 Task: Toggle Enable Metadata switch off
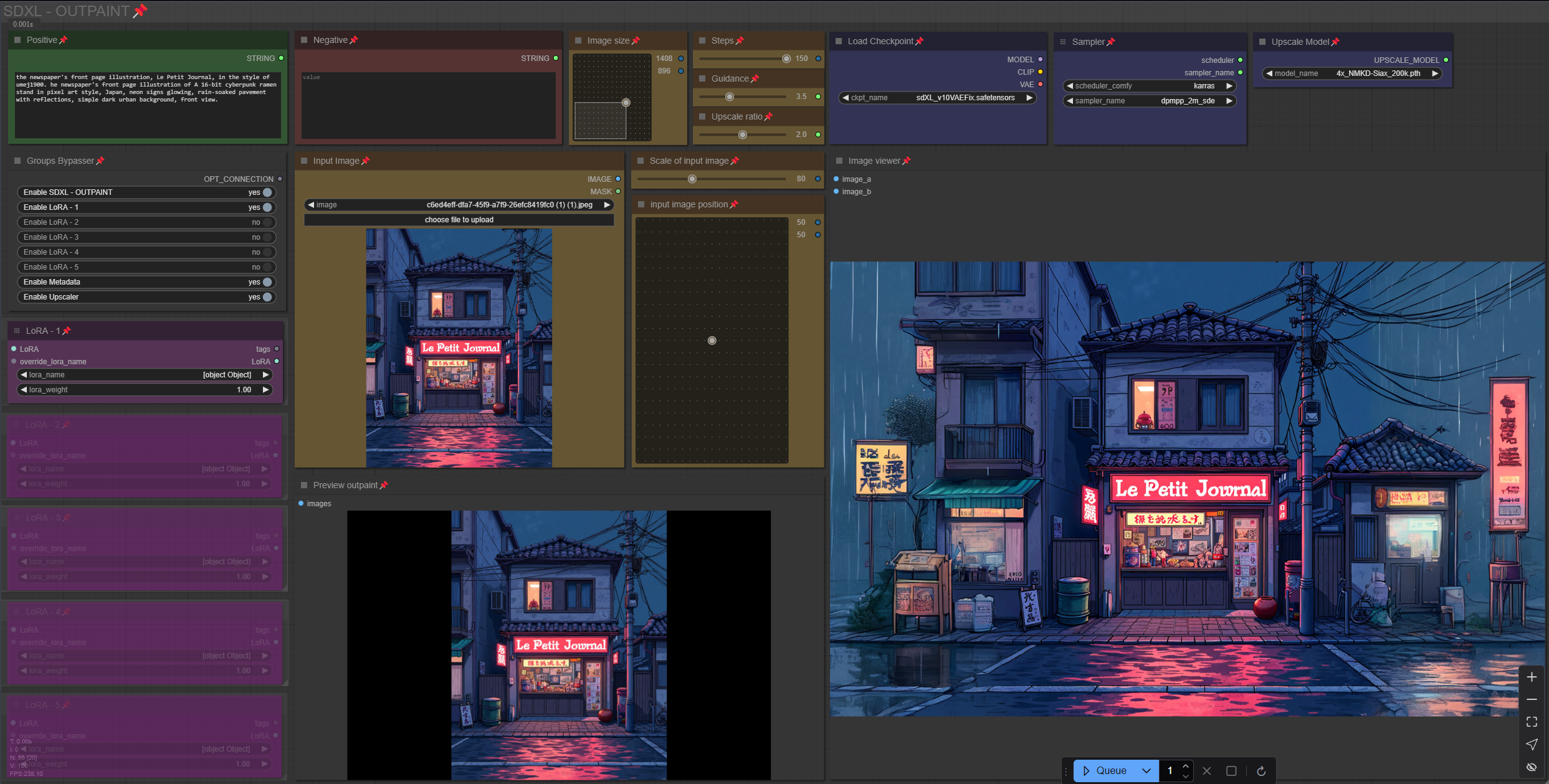(x=267, y=282)
